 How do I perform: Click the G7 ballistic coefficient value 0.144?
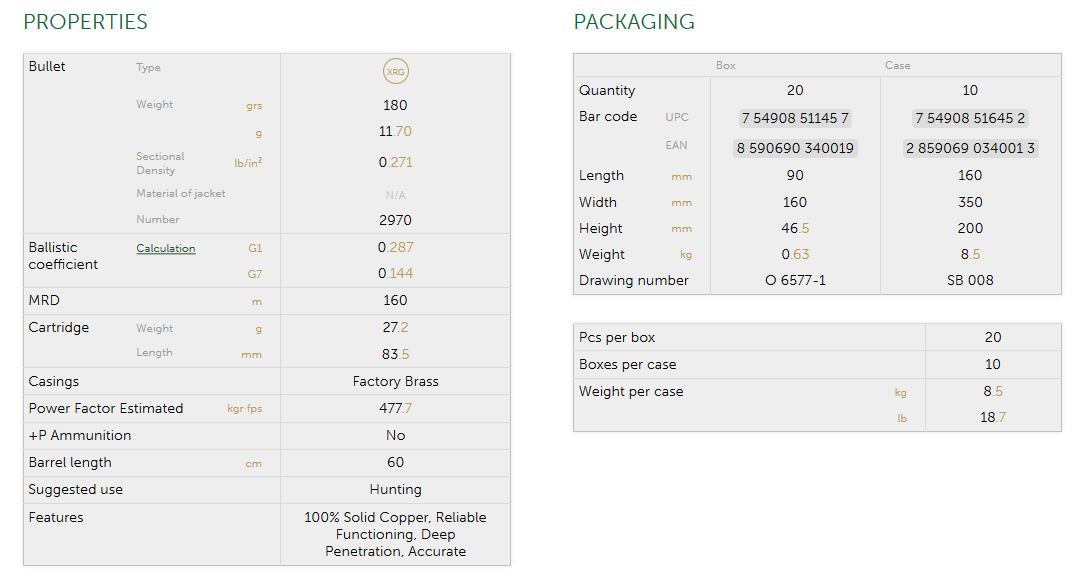coord(395,273)
